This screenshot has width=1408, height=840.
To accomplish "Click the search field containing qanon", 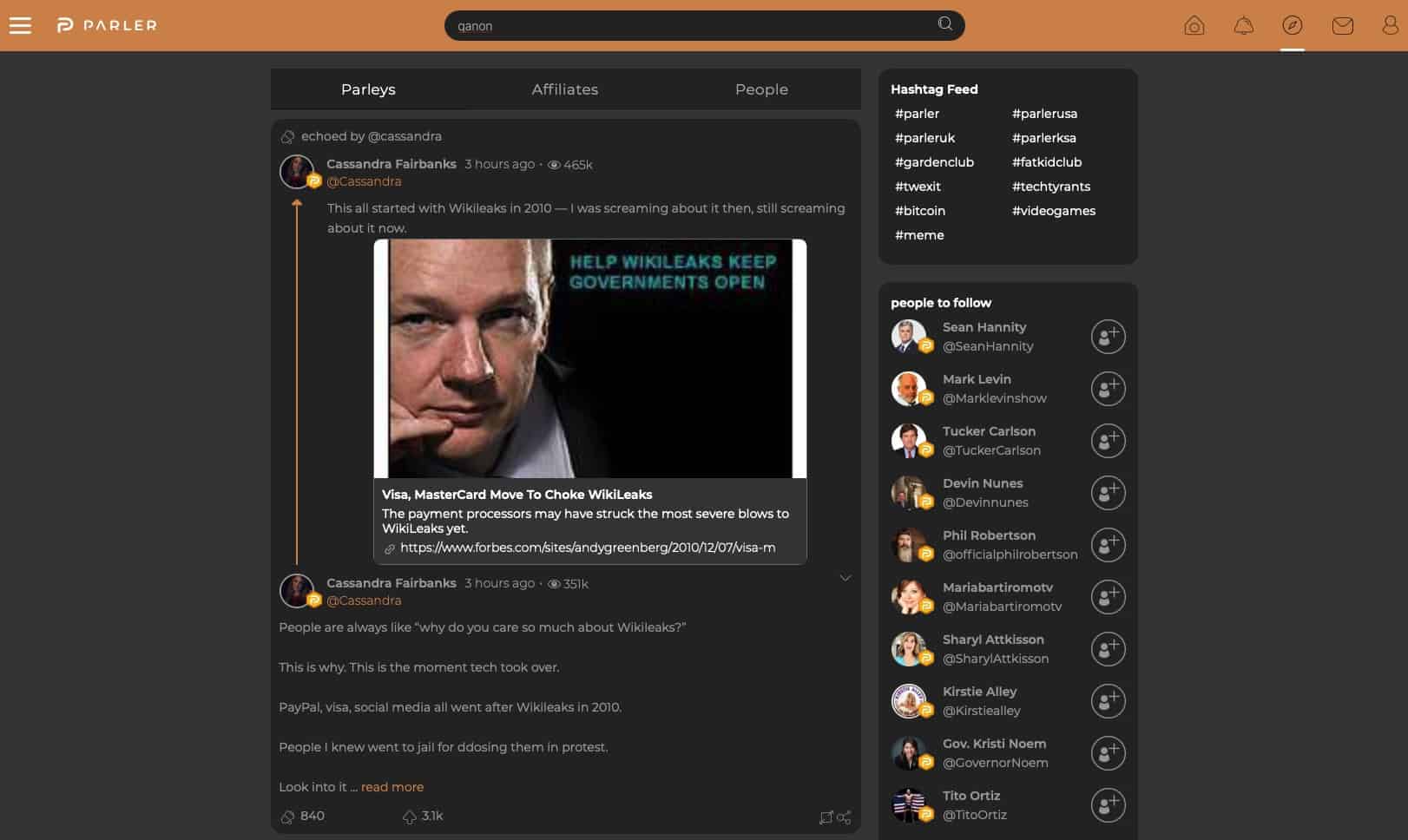I will (x=704, y=25).
